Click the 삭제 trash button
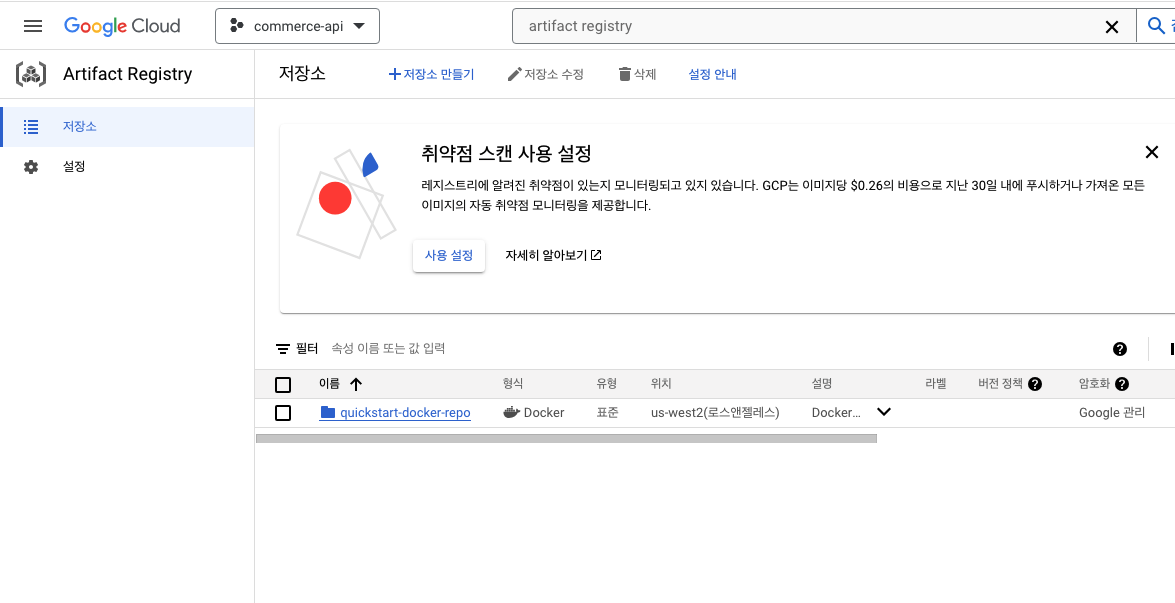Screen dimensions: 1175x603 pos(637,74)
